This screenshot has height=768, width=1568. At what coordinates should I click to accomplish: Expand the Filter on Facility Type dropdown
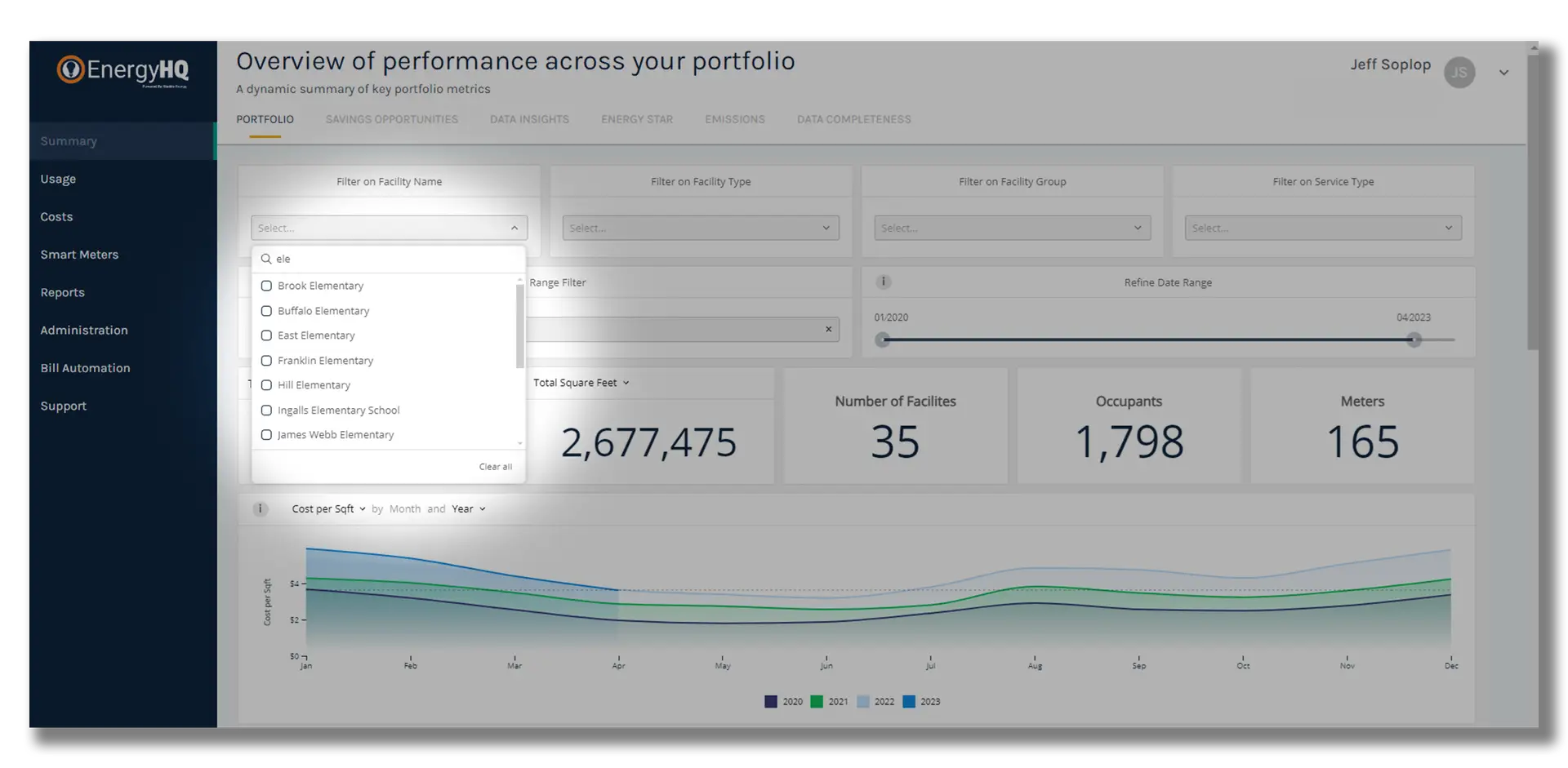[x=700, y=228]
